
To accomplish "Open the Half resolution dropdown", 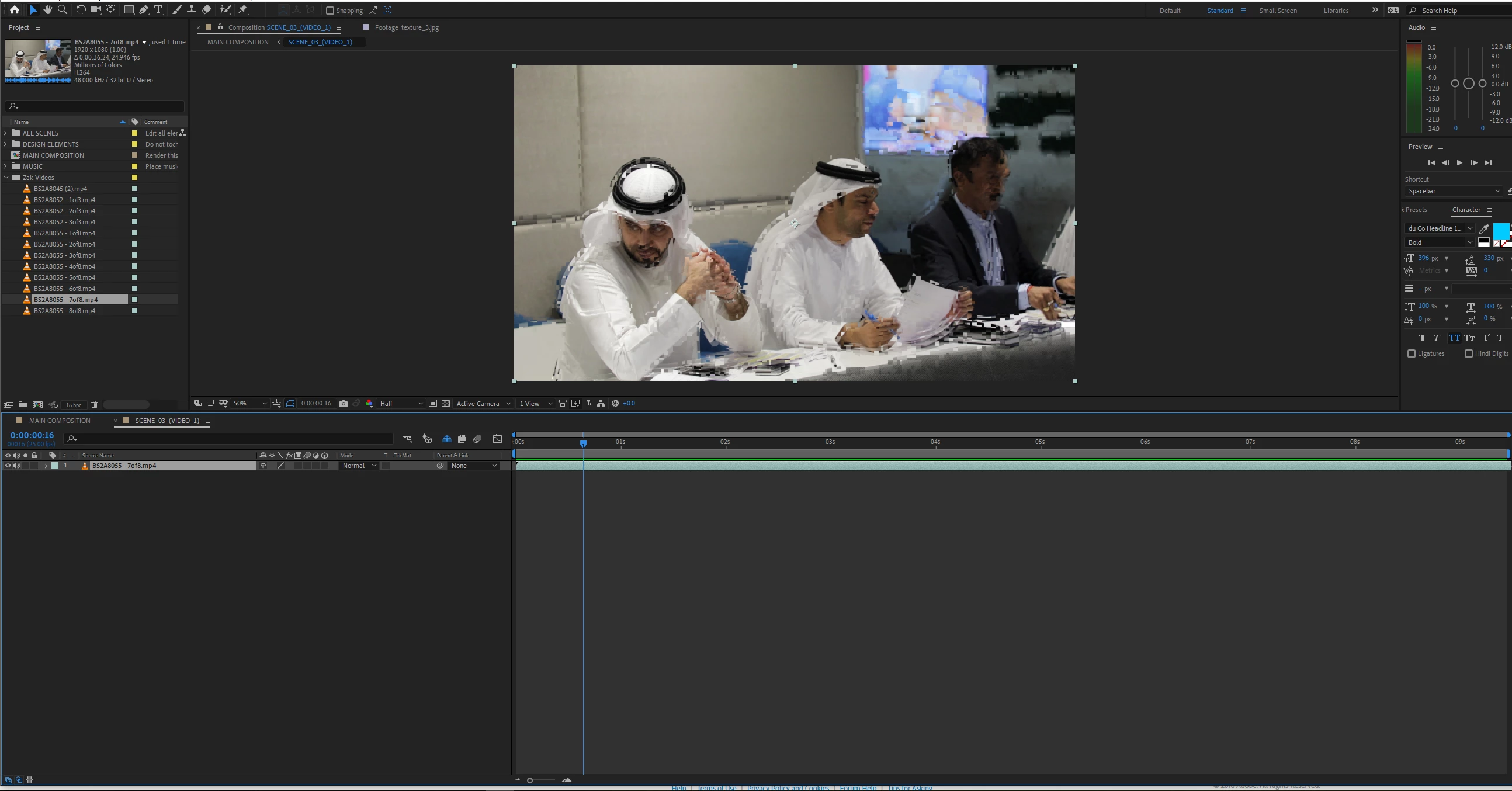I will point(401,403).
